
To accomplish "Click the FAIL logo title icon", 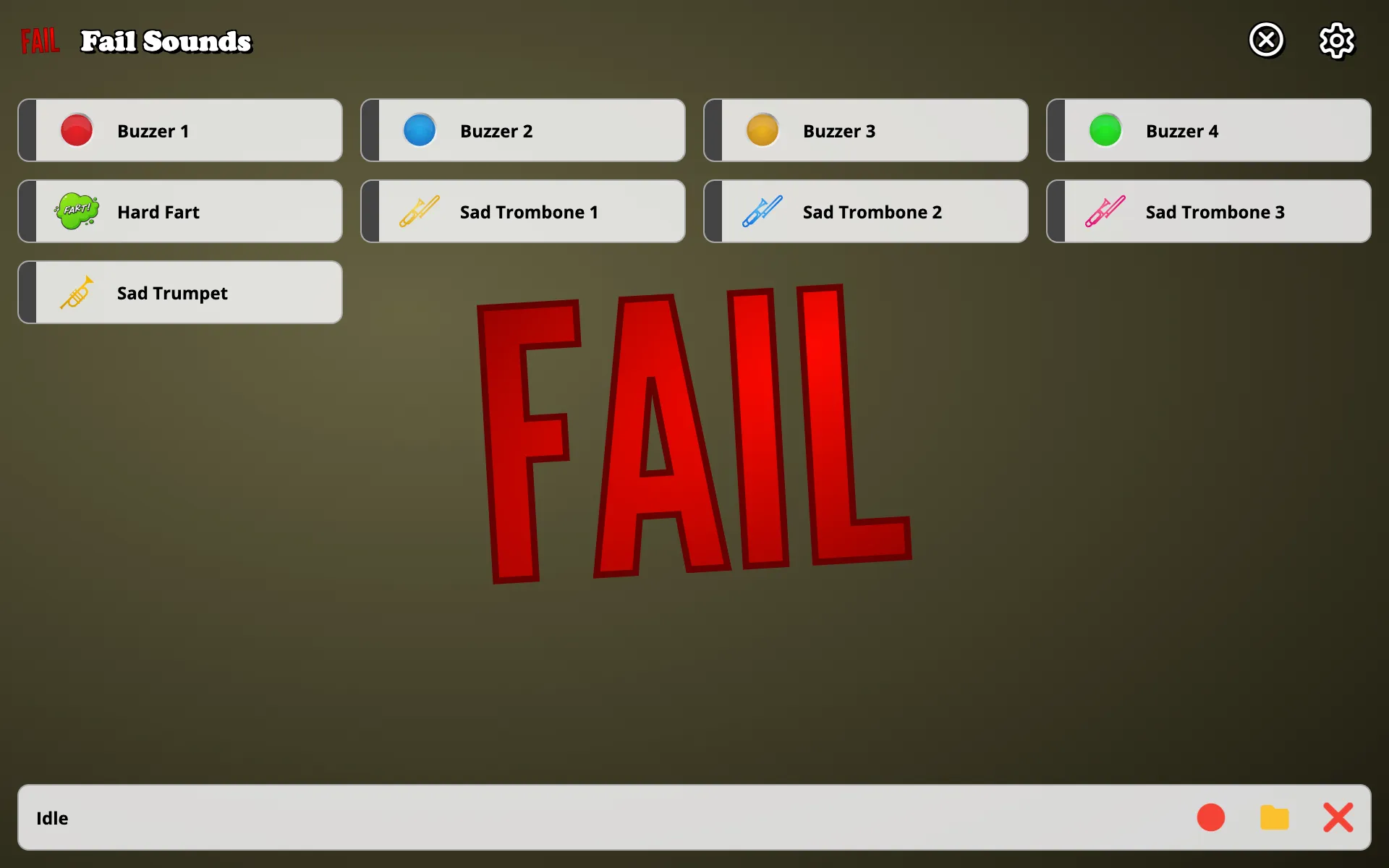I will 40,40.
